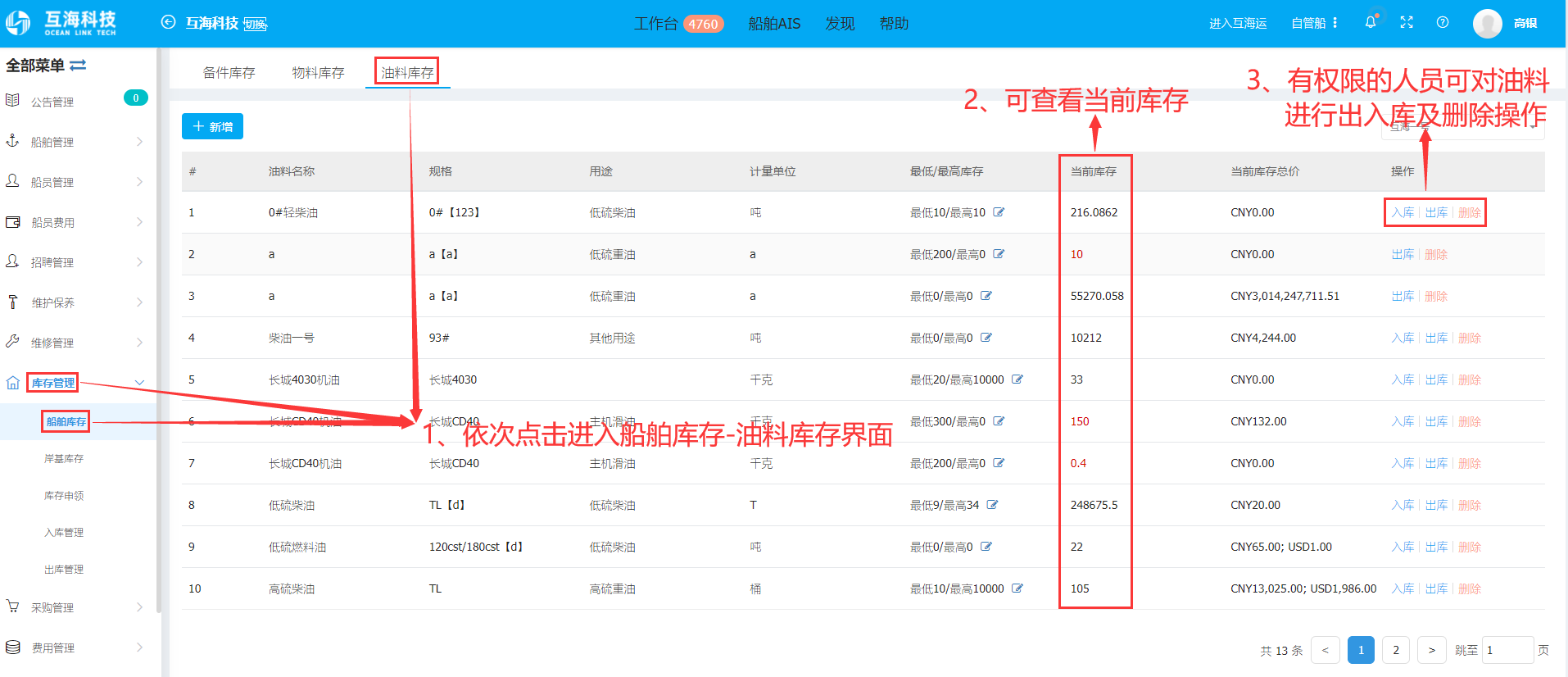Edit min/max stock for row 7
This screenshot has height=677, width=1568.
click(x=999, y=463)
